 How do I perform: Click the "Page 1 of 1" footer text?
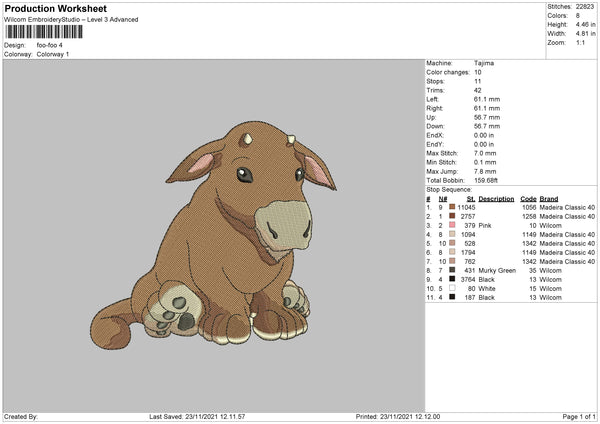[579, 416]
